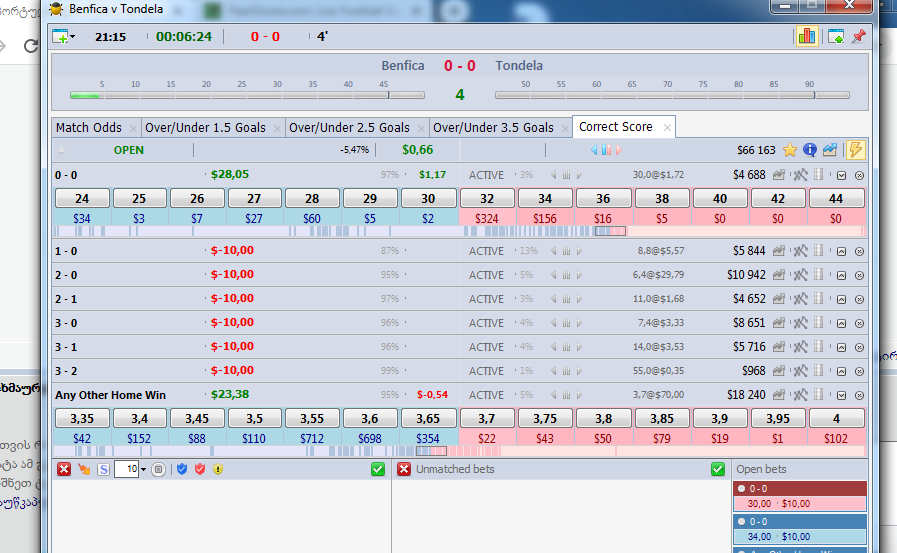897x553 pixels.
Task: Expand the 2 - 0 selection ladder
Action: point(841,275)
